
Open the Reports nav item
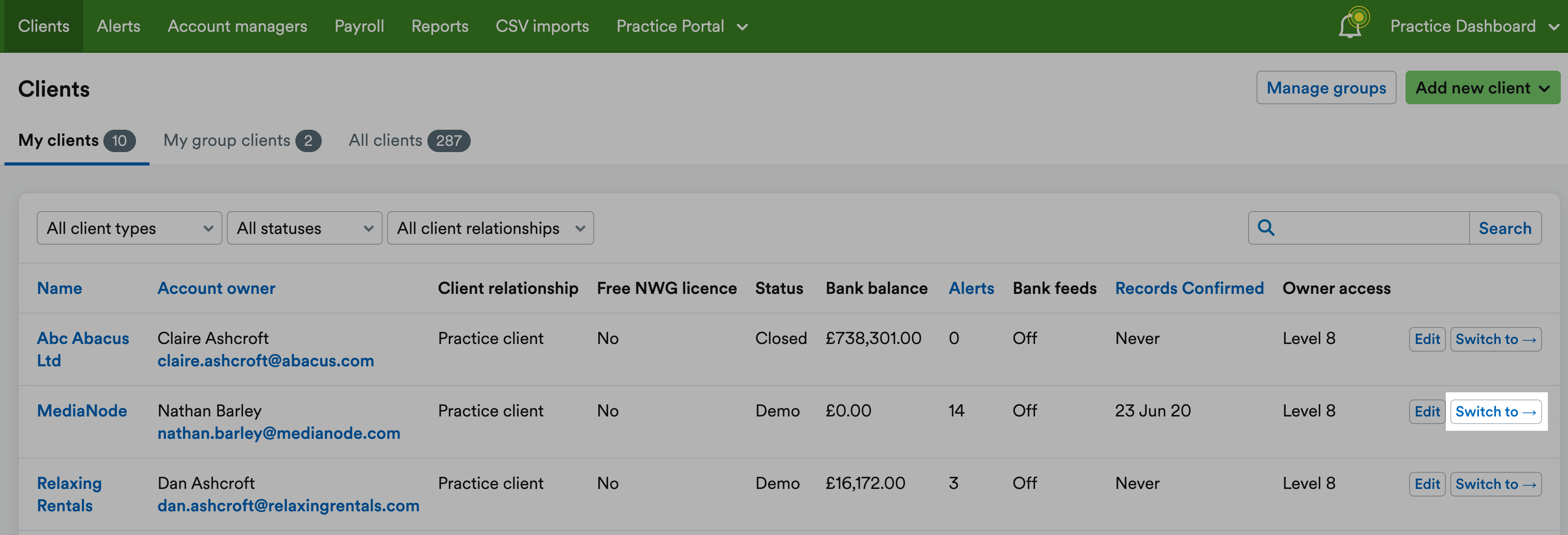pos(439,26)
